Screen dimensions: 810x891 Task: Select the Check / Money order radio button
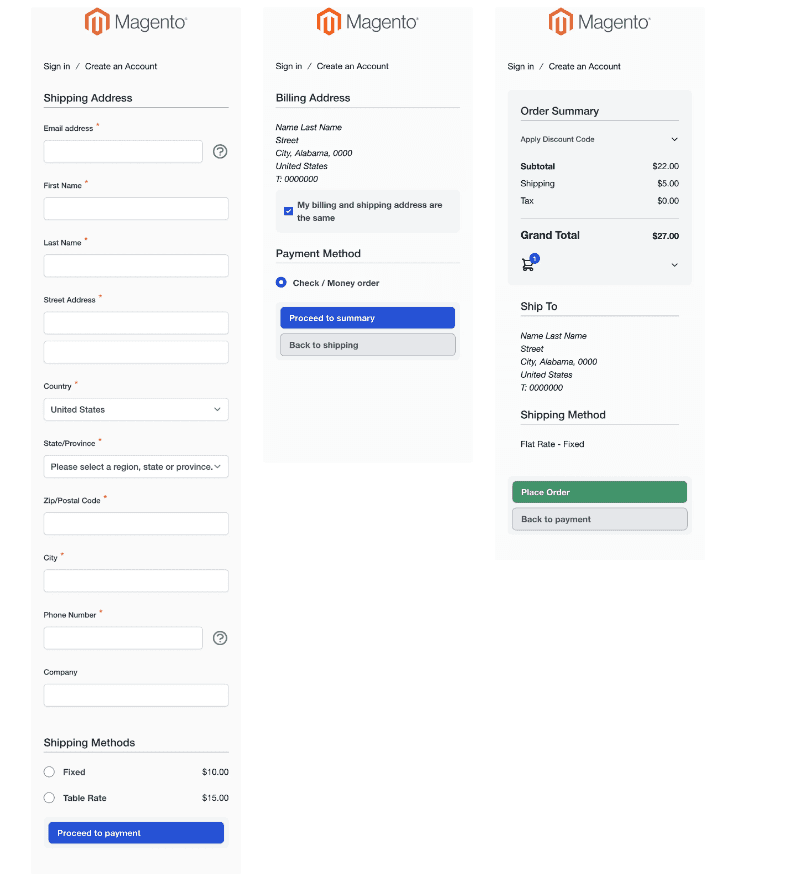(282, 283)
